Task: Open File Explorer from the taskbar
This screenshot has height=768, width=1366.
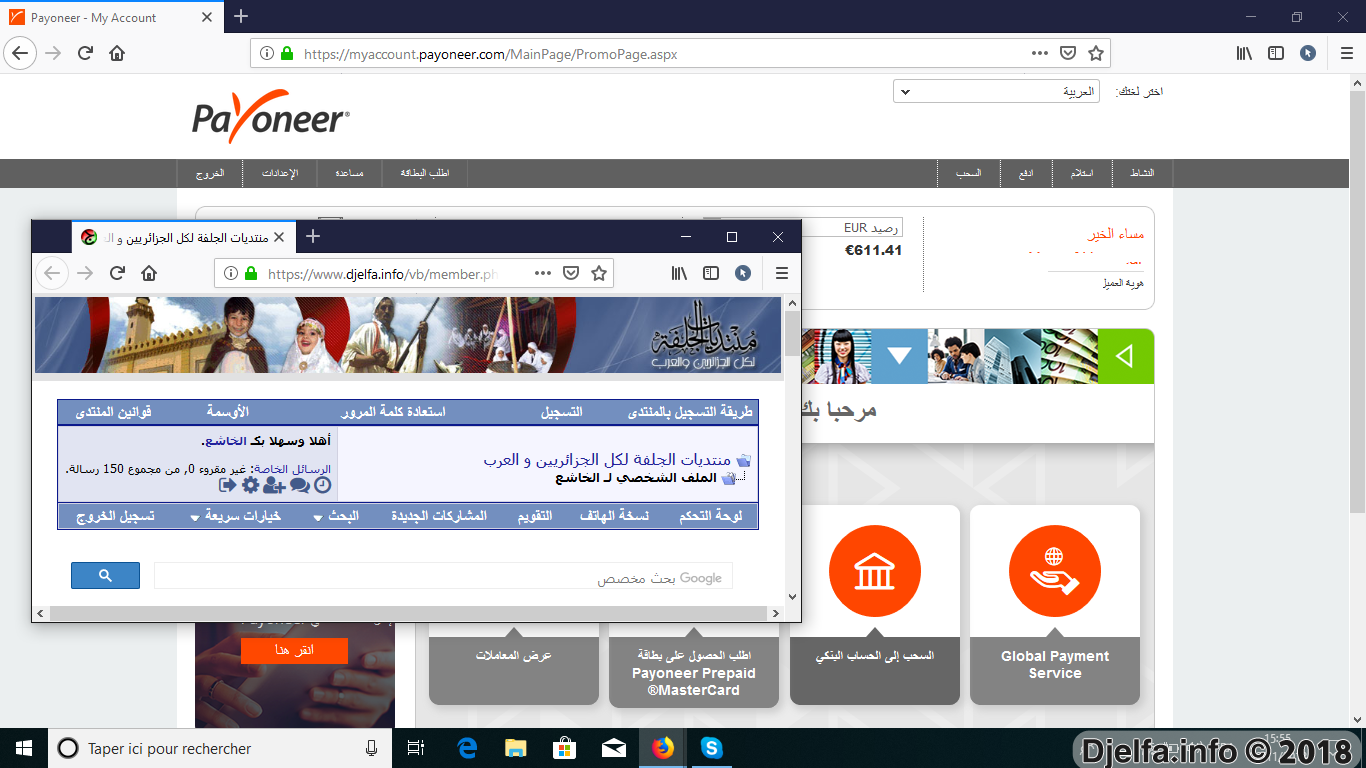Action: (x=515, y=748)
